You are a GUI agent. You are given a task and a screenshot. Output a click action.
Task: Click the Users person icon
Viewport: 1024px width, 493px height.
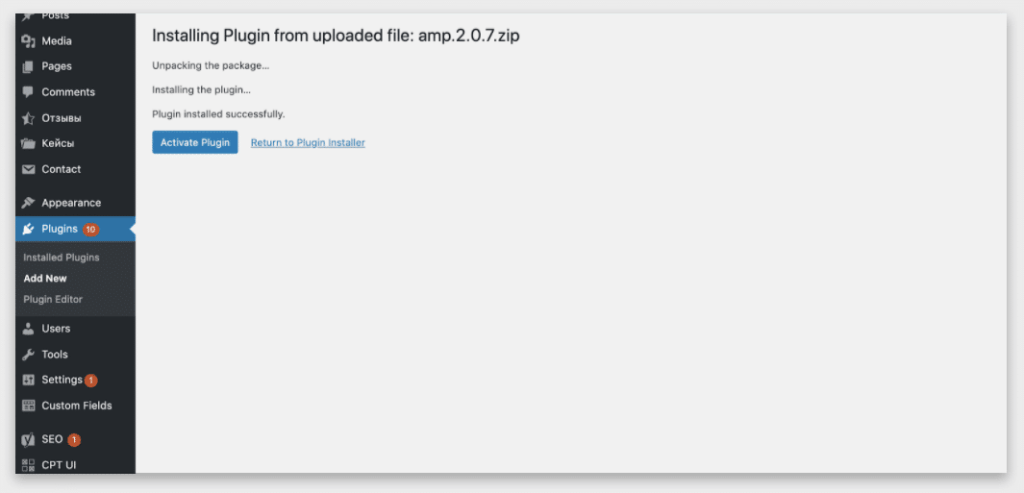click(28, 329)
